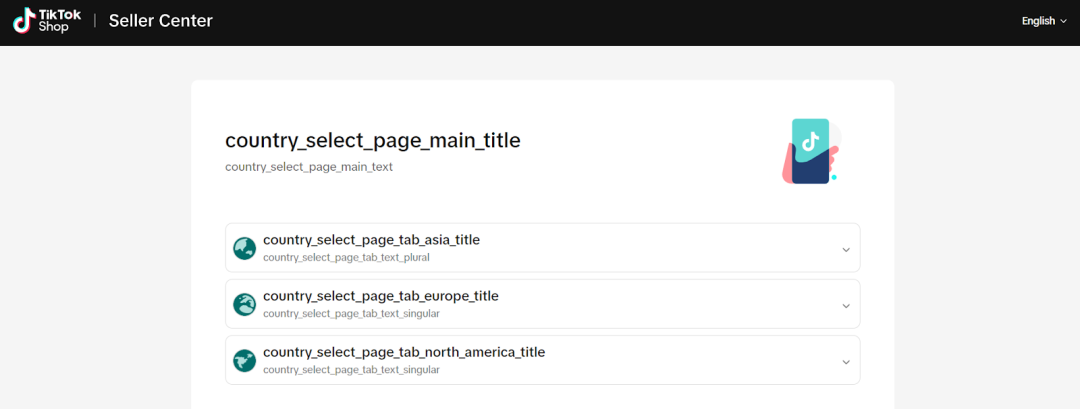Expand the North America row chevron
Screen dimensions: 1080x409
click(x=846, y=361)
